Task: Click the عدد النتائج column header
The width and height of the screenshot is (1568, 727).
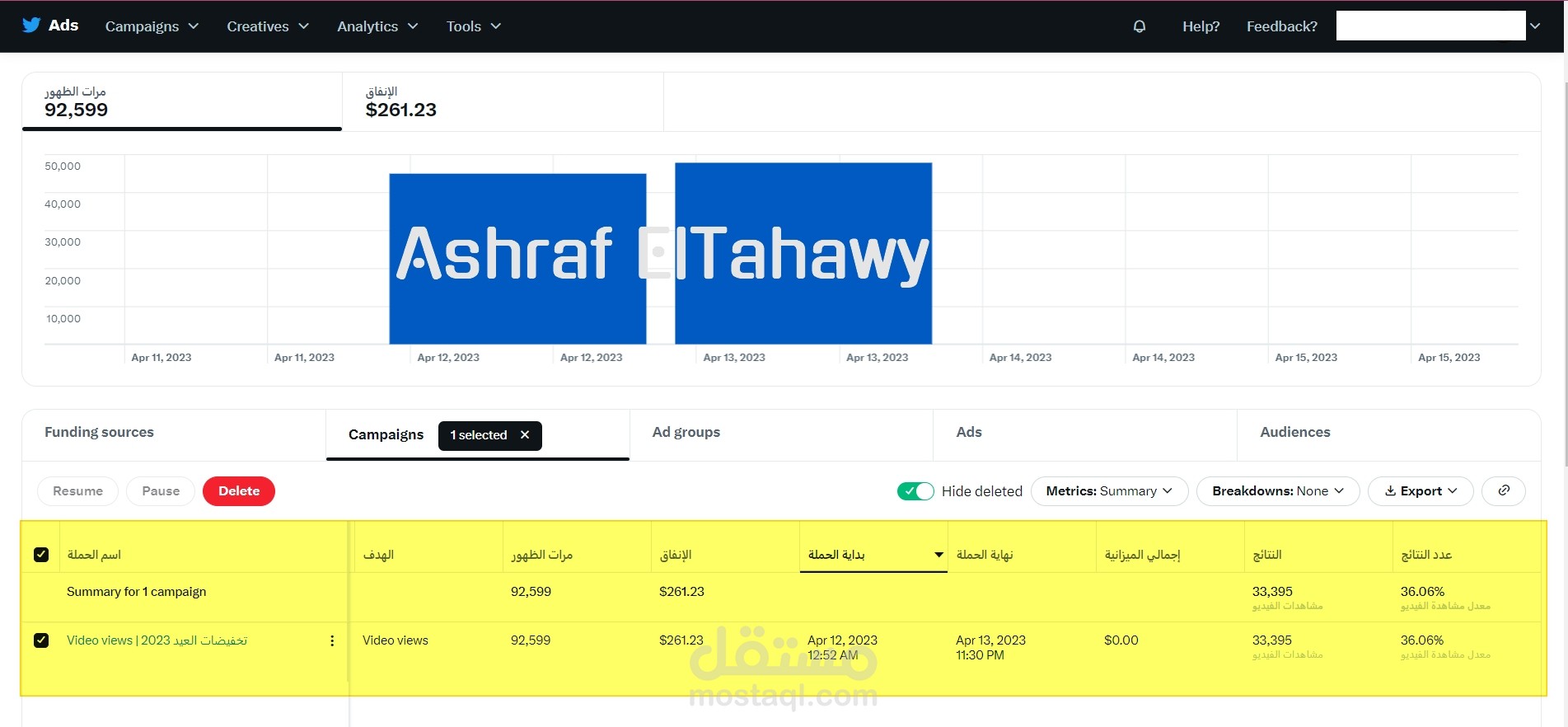Action: pos(1426,555)
